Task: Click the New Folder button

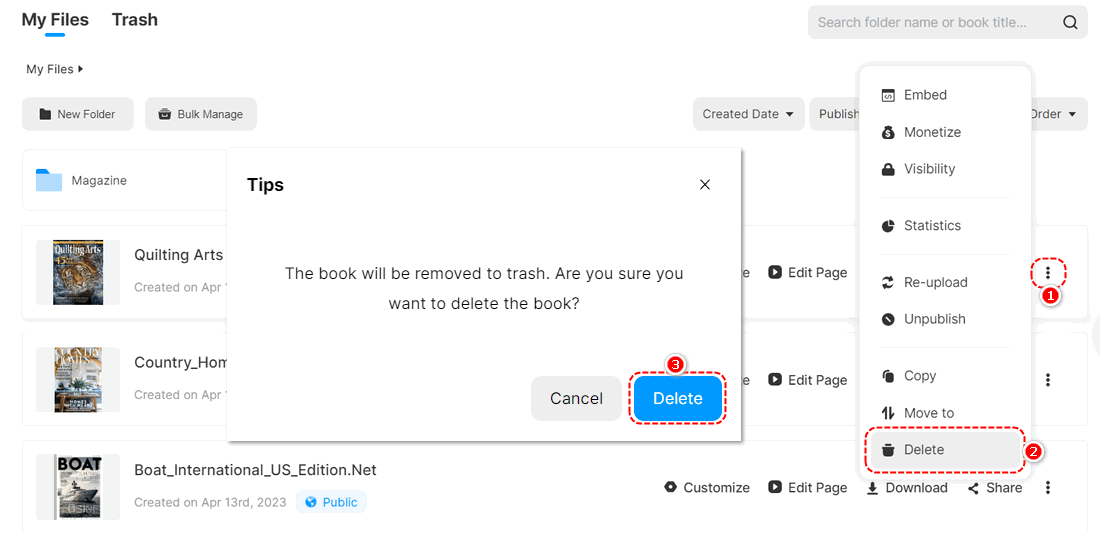Action: coord(77,114)
